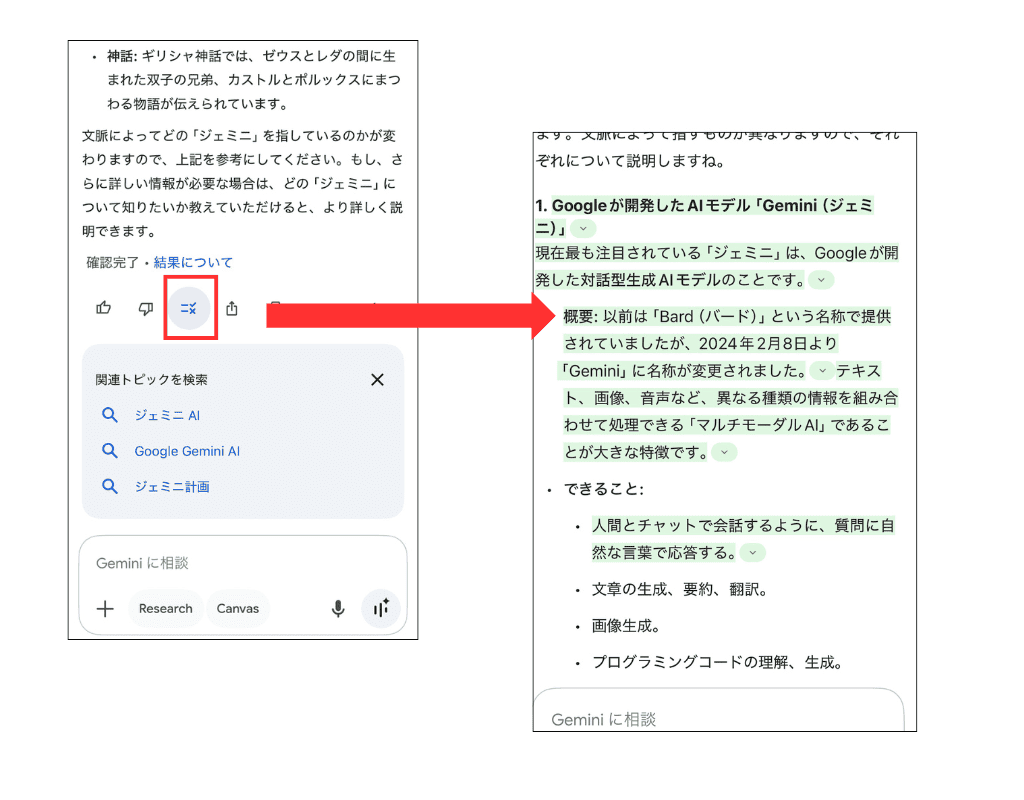Close the 関連トピックを検索 panel

click(x=377, y=380)
